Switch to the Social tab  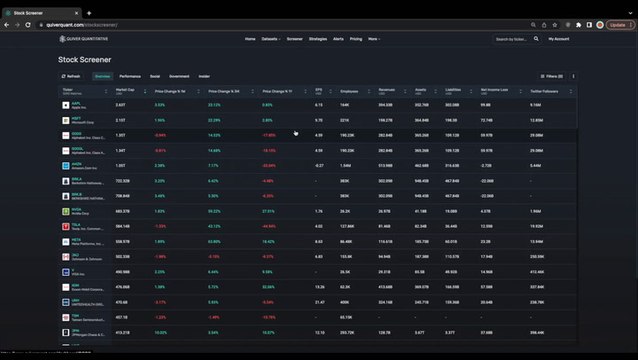[x=155, y=76]
